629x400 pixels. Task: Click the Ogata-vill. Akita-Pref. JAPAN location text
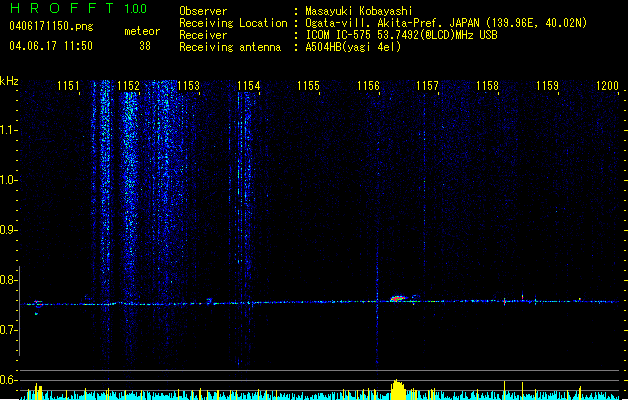(446, 23)
